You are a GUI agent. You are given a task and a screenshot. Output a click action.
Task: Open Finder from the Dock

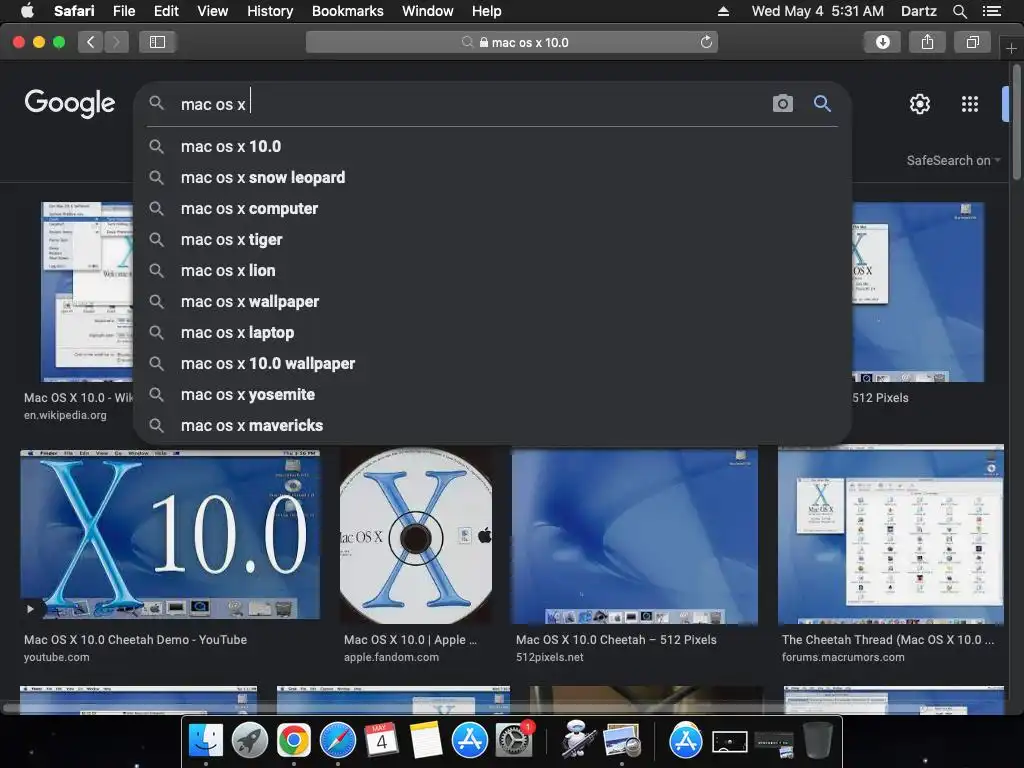(206, 741)
